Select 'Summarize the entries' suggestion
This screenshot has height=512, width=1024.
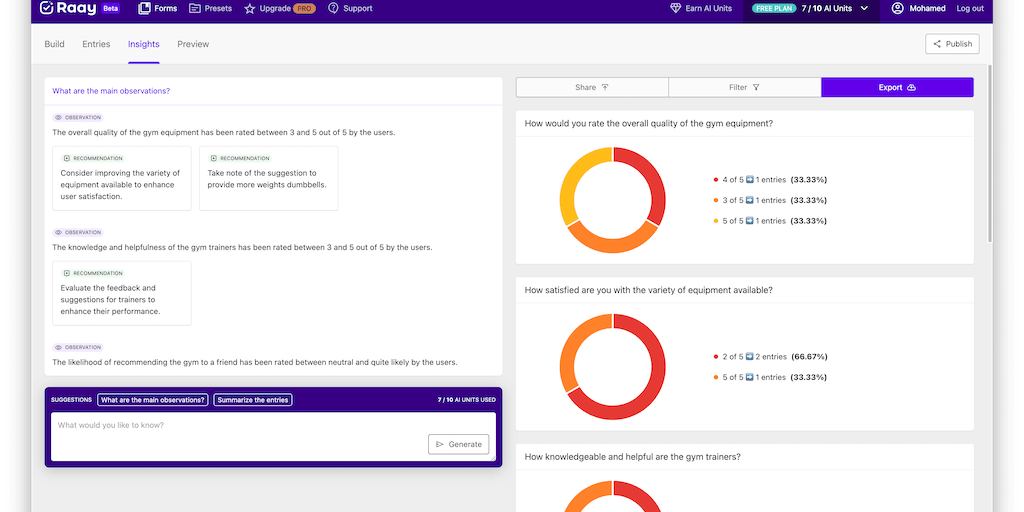(x=253, y=400)
